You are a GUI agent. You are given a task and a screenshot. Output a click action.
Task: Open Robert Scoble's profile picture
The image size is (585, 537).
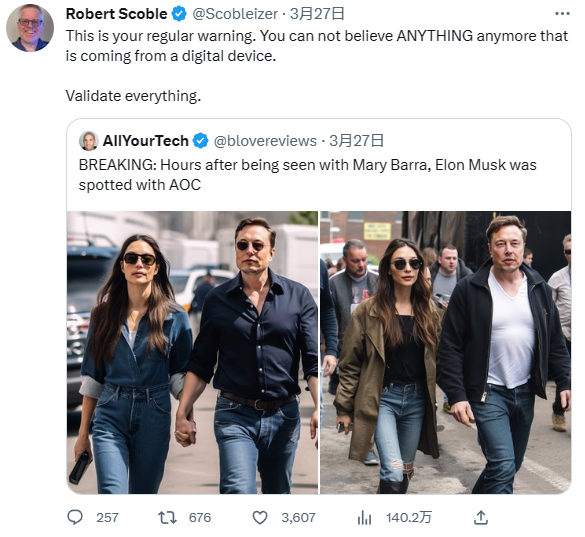[30, 28]
